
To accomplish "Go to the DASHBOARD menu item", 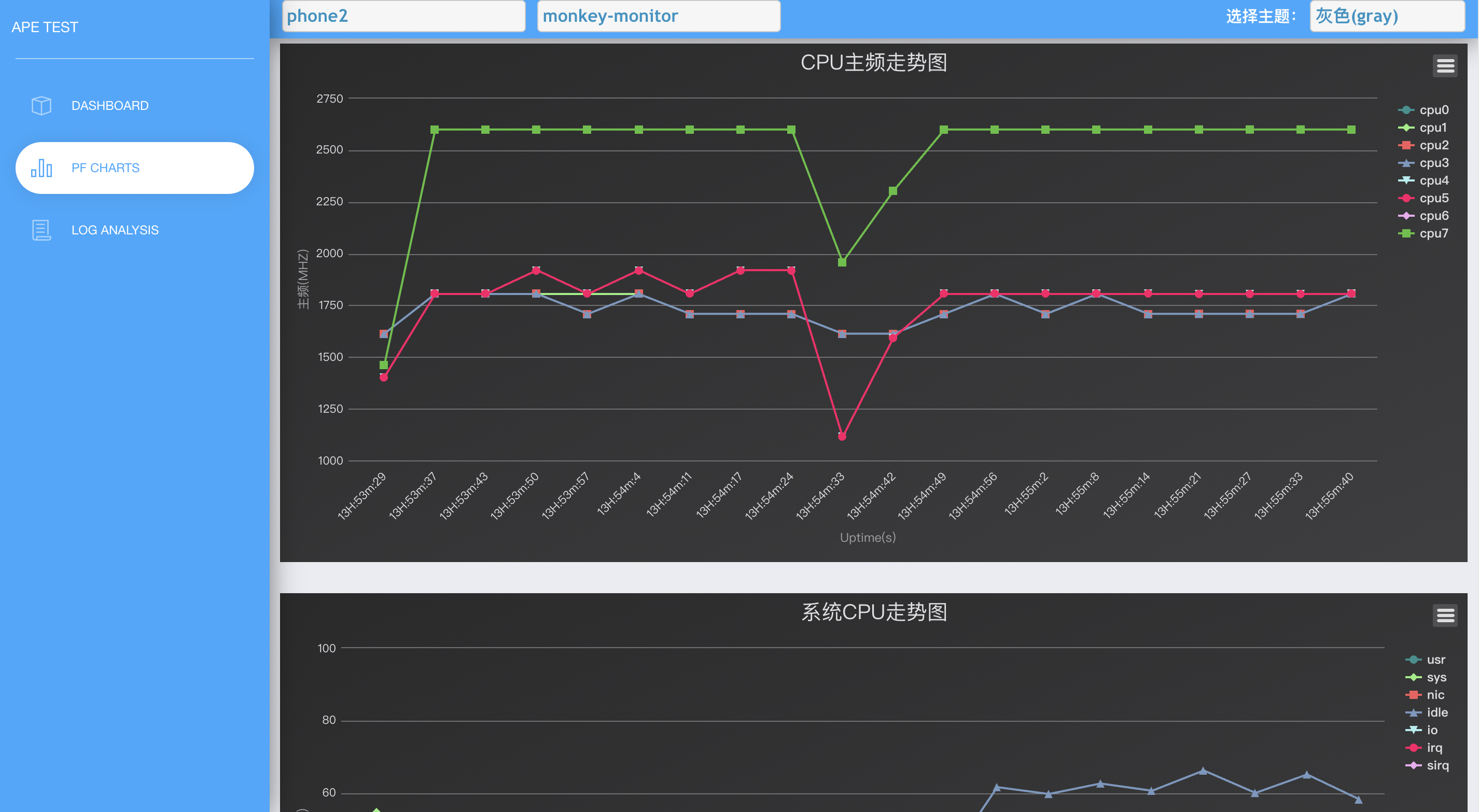I will point(109,106).
